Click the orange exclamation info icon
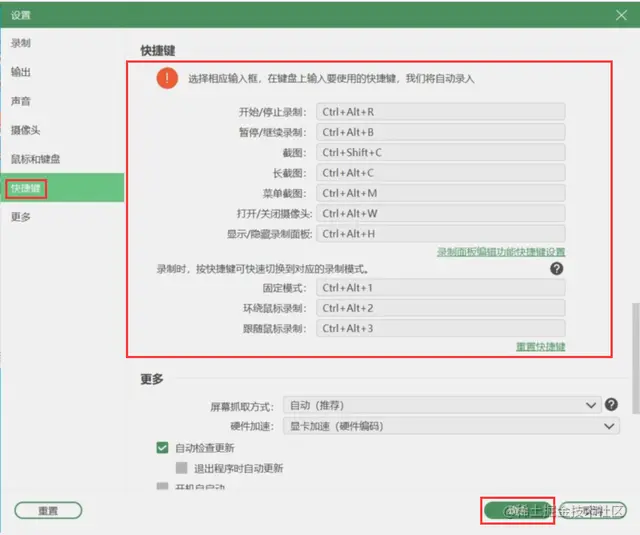This screenshot has width=640, height=535. point(167,78)
